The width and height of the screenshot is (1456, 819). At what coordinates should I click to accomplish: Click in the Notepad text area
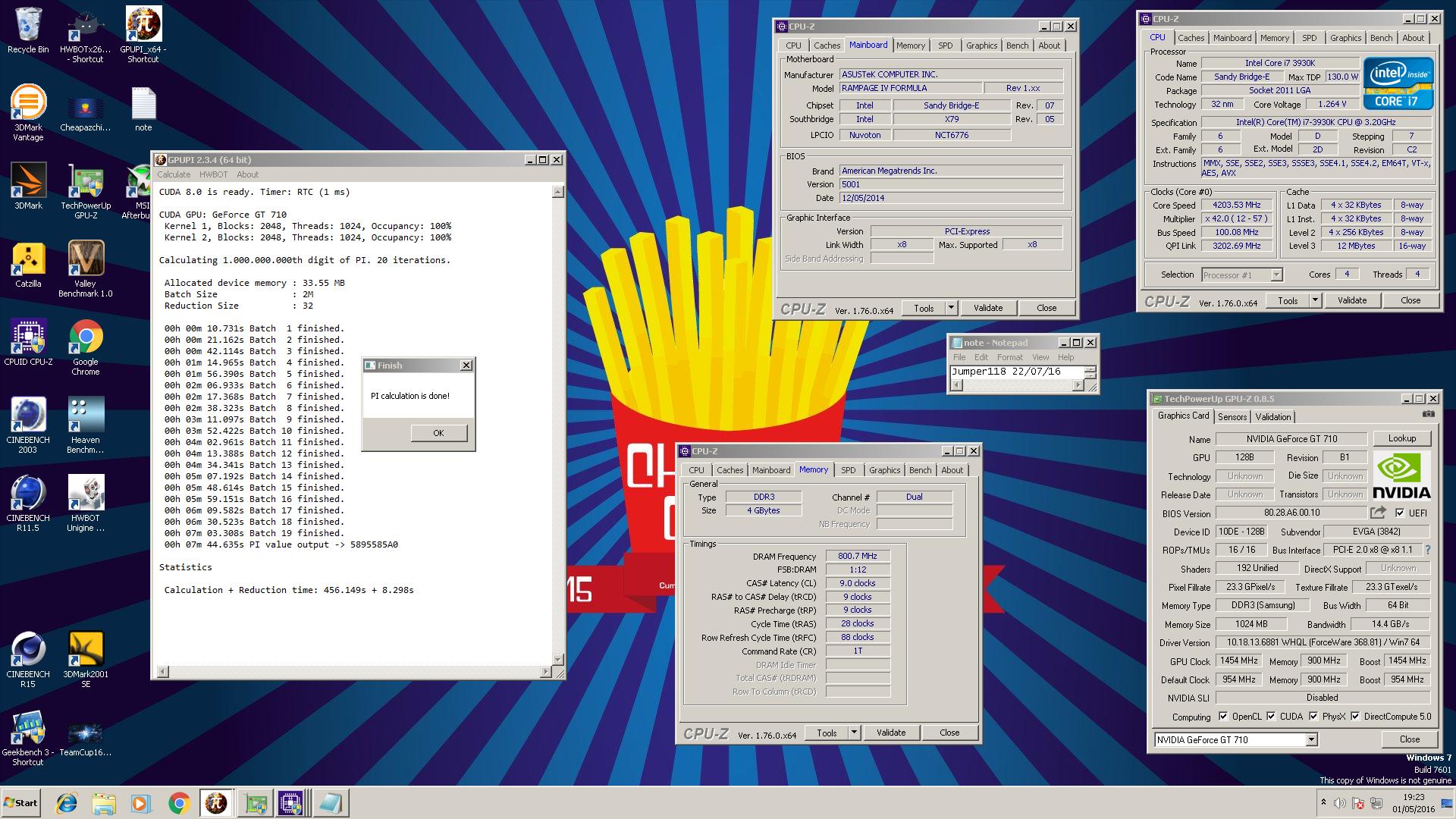tap(1016, 372)
